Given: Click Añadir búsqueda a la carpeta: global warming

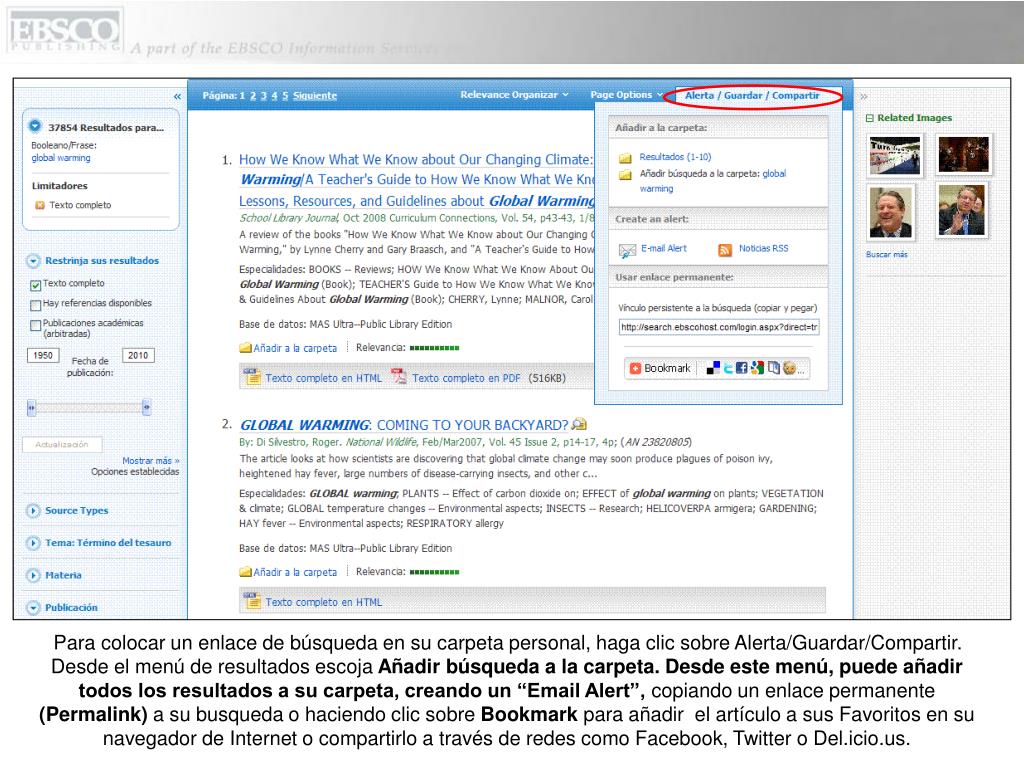Looking at the screenshot, I should pyautogui.click(x=712, y=181).
